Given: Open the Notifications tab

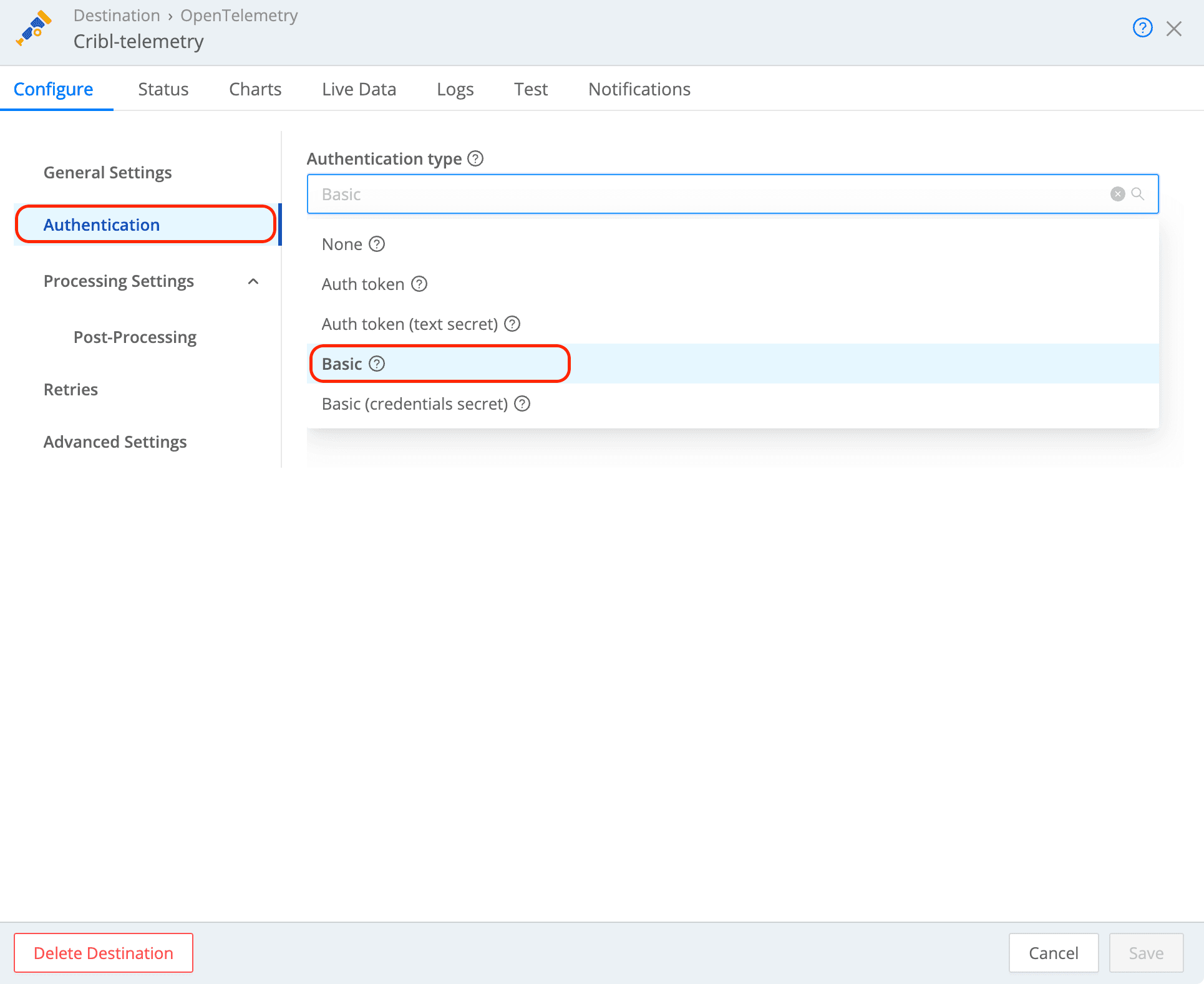Looking at the screenshot, I should [639, 89].
